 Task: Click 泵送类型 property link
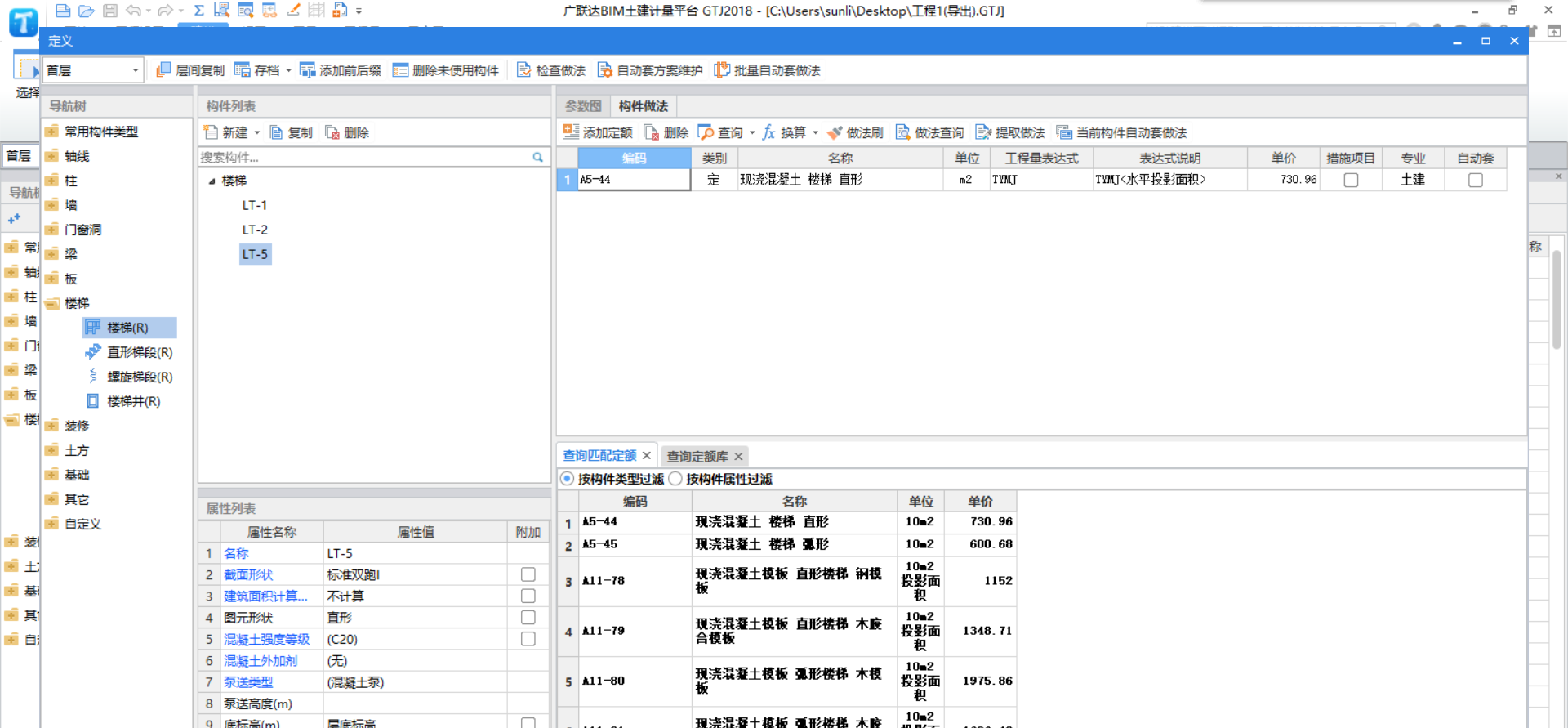(x=248, y=681)
